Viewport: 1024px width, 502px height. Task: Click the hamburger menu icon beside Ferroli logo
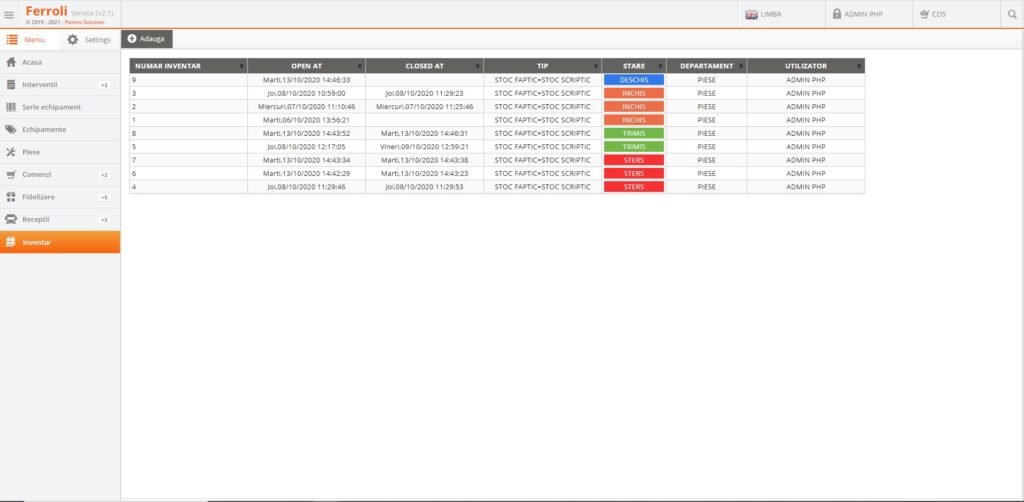pos(10,14)
